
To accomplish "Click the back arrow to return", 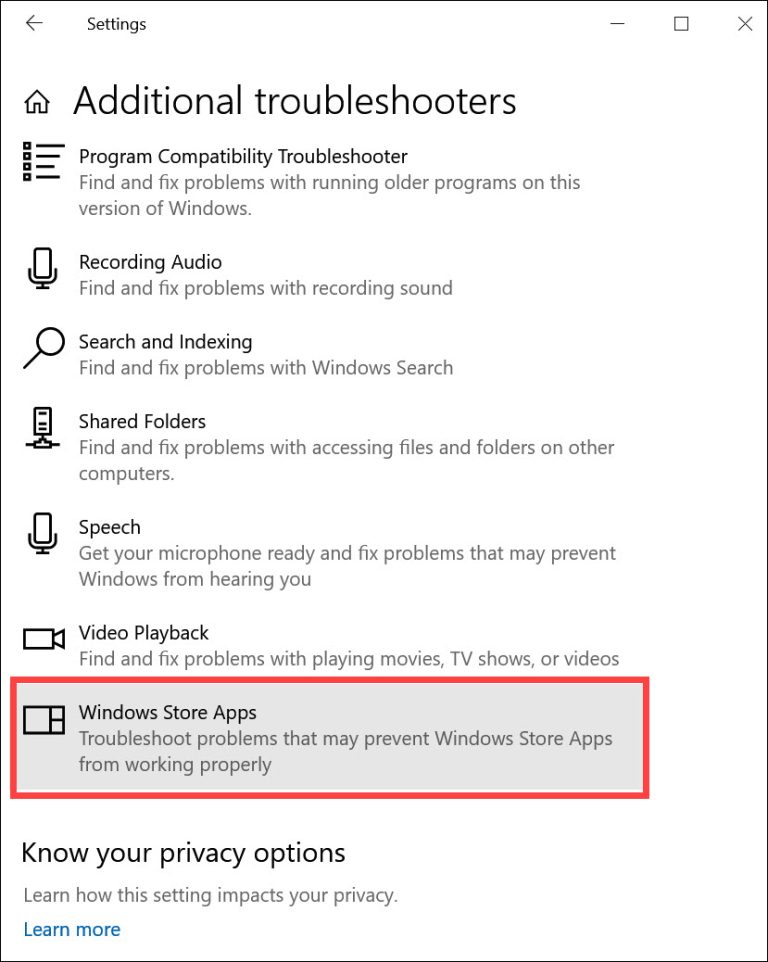I will click(x=33, y=23).
